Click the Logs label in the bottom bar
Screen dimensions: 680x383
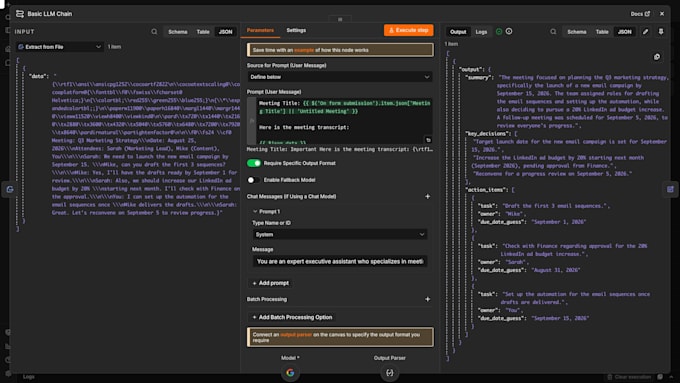pyautogui.click(x=29, y=377)
